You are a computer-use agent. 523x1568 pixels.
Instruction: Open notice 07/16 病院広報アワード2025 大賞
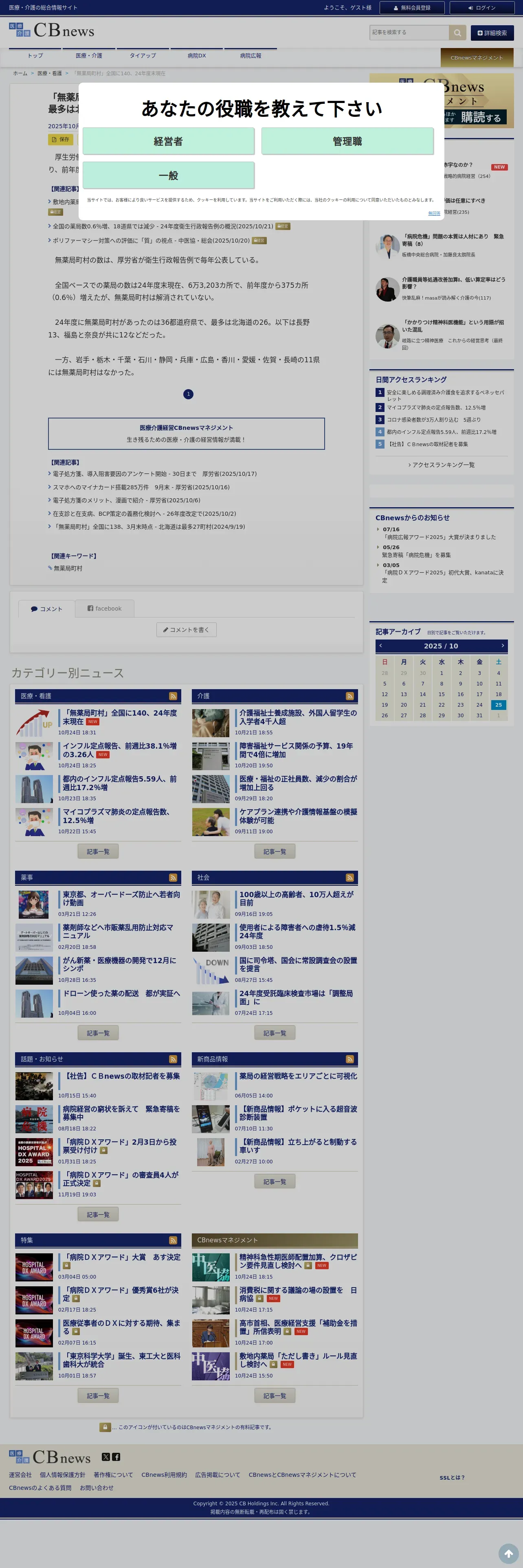coord(438,537)
